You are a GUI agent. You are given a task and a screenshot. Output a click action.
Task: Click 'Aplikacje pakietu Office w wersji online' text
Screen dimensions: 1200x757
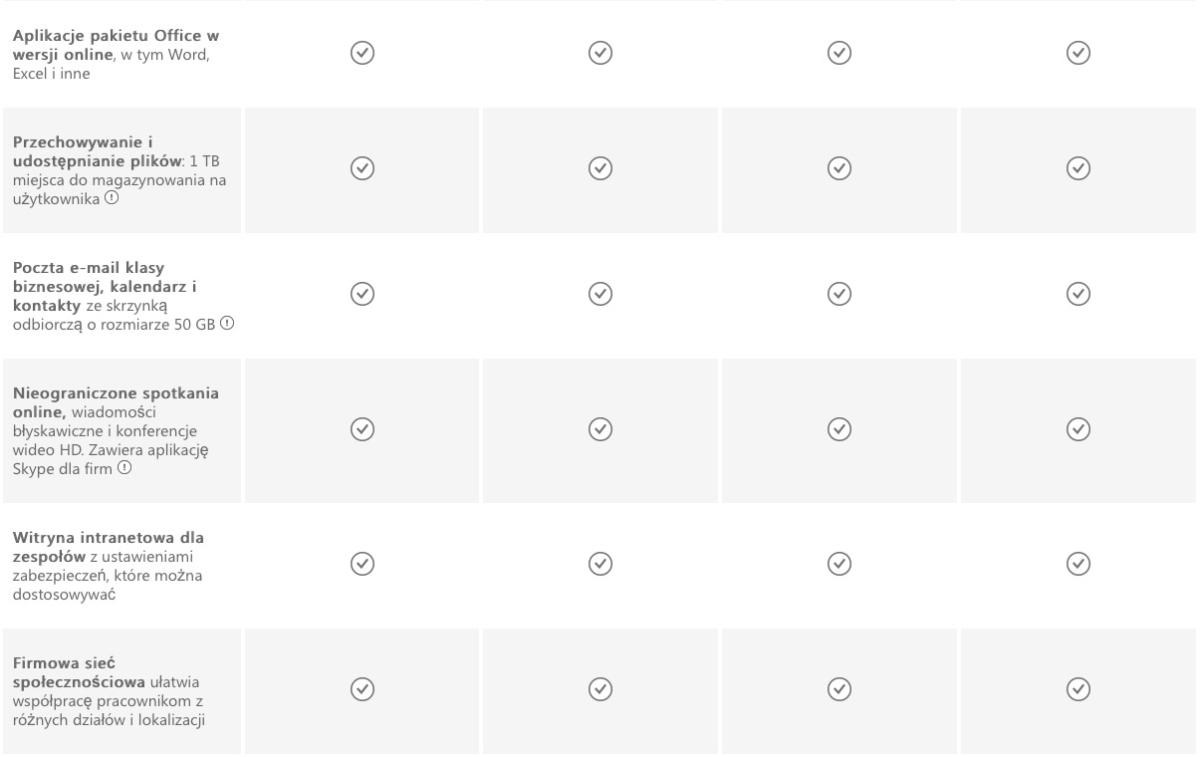116,45
